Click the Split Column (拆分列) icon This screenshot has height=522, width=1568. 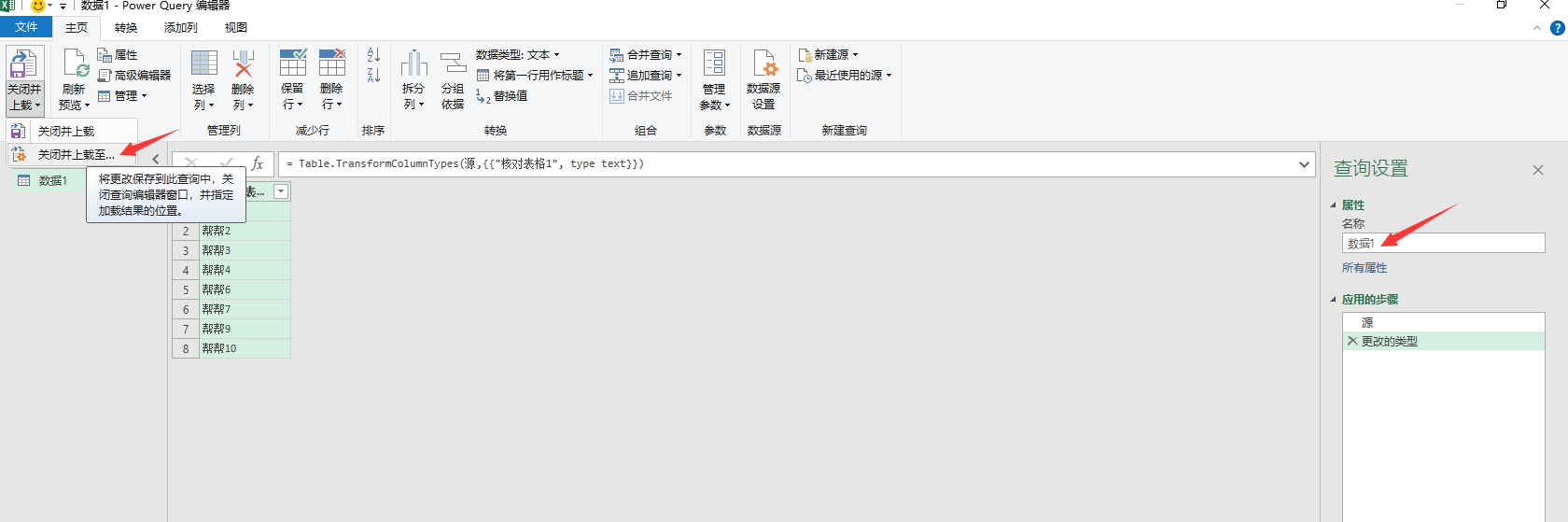coord(413,63)
